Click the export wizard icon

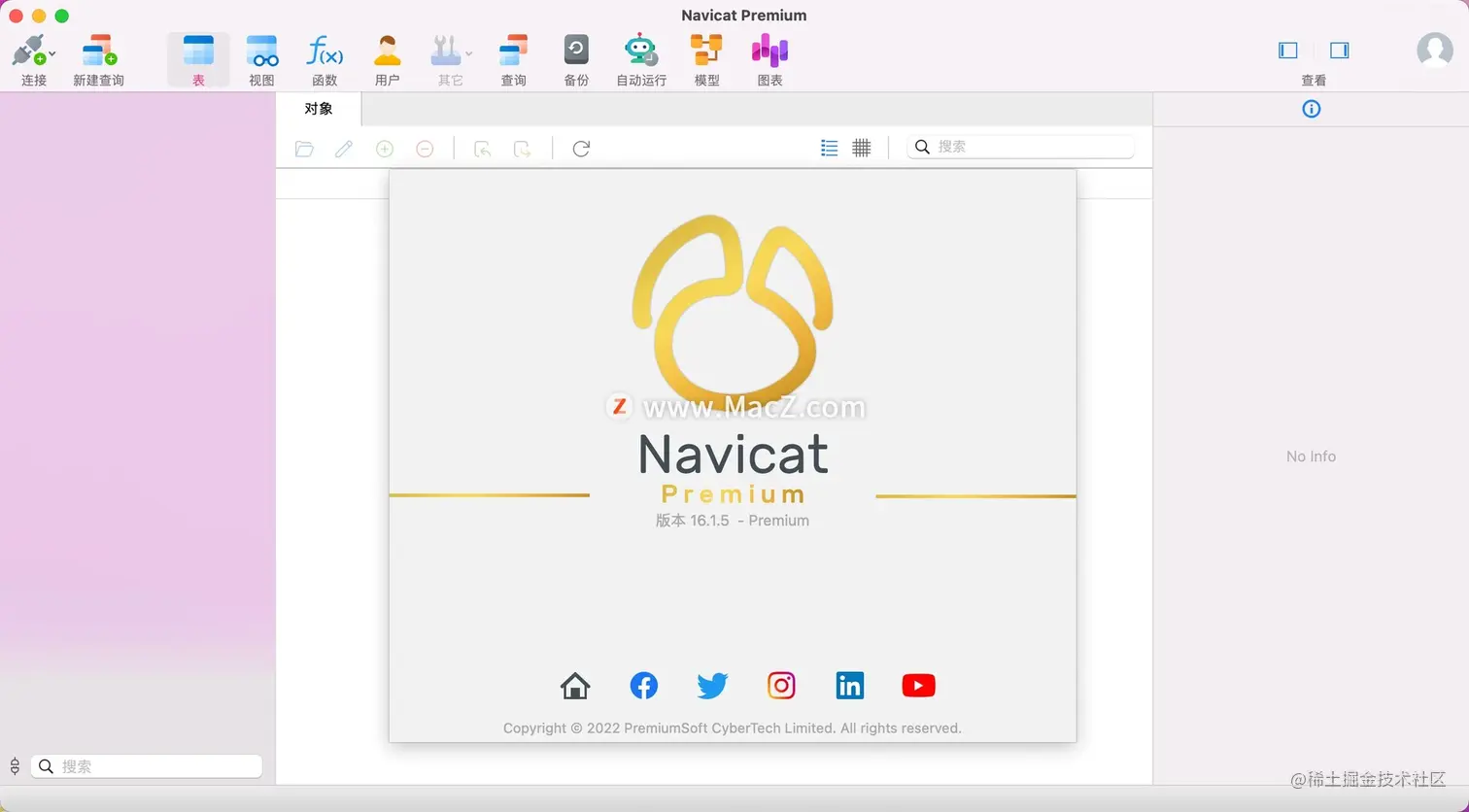click(523, 149)
